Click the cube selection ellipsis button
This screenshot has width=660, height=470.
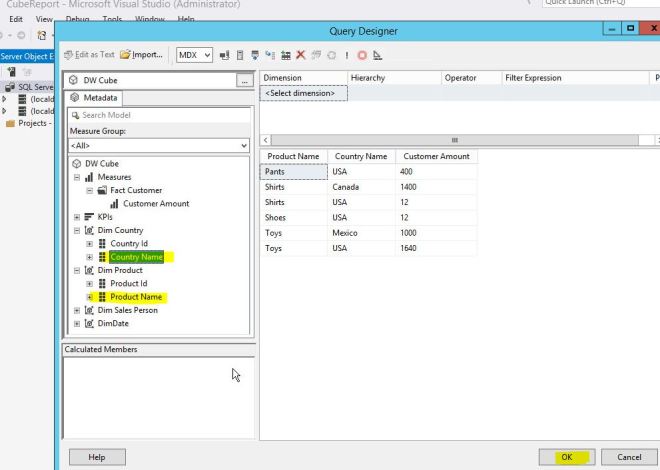(x=244, y=80)
